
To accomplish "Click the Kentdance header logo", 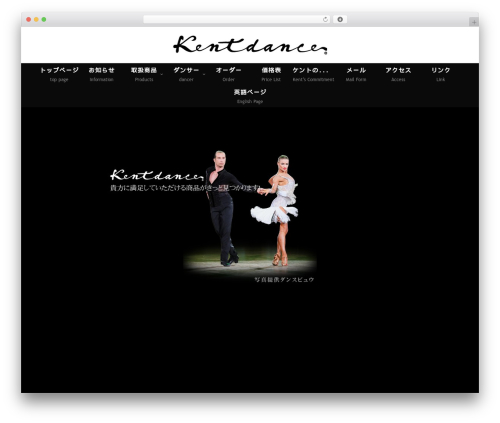I will coord(250,45).
